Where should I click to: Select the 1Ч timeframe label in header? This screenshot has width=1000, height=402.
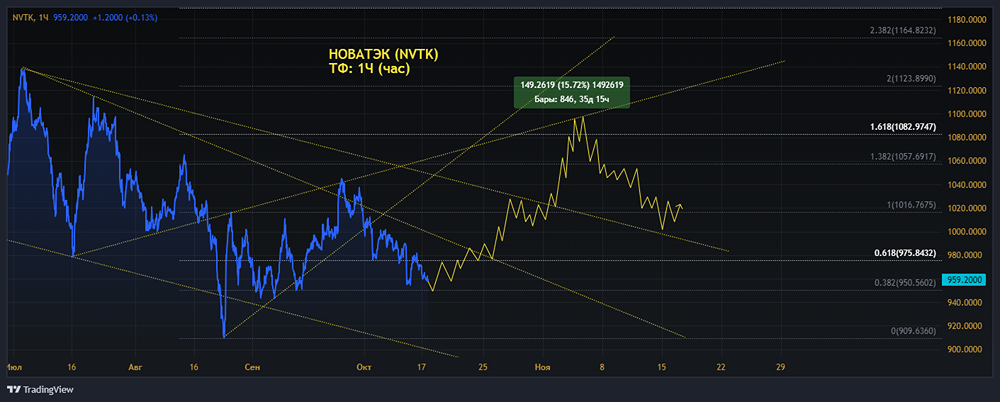point(43,17)
